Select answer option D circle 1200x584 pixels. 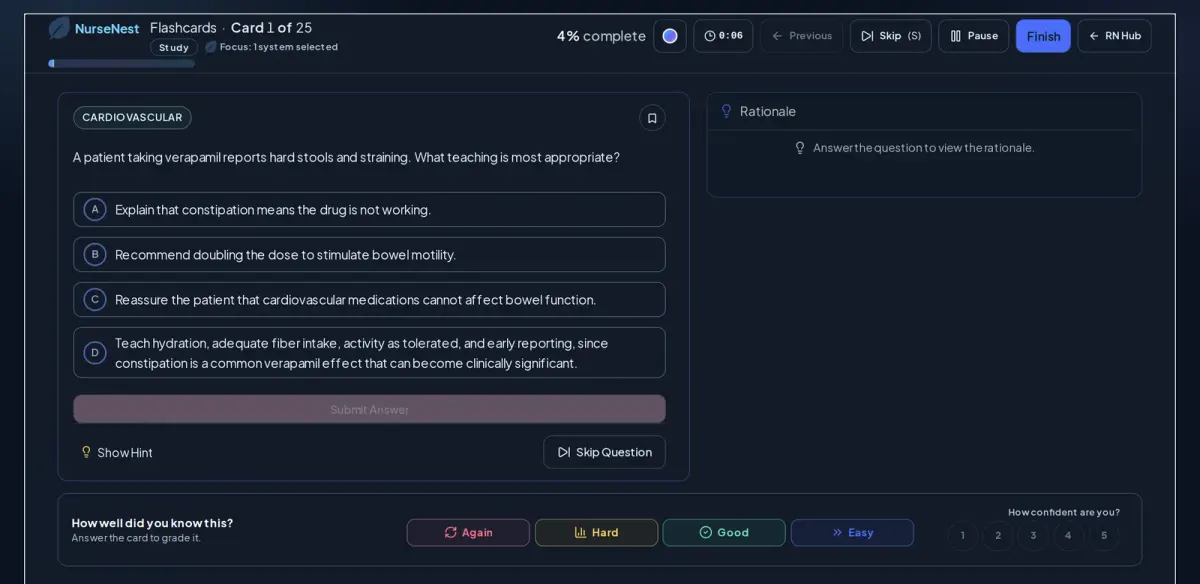point(95,353)
